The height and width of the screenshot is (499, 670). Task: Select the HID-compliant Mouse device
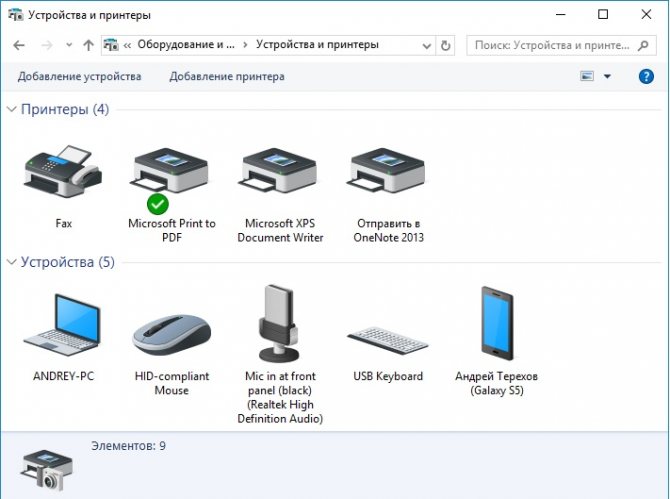[x=171, y=330]
